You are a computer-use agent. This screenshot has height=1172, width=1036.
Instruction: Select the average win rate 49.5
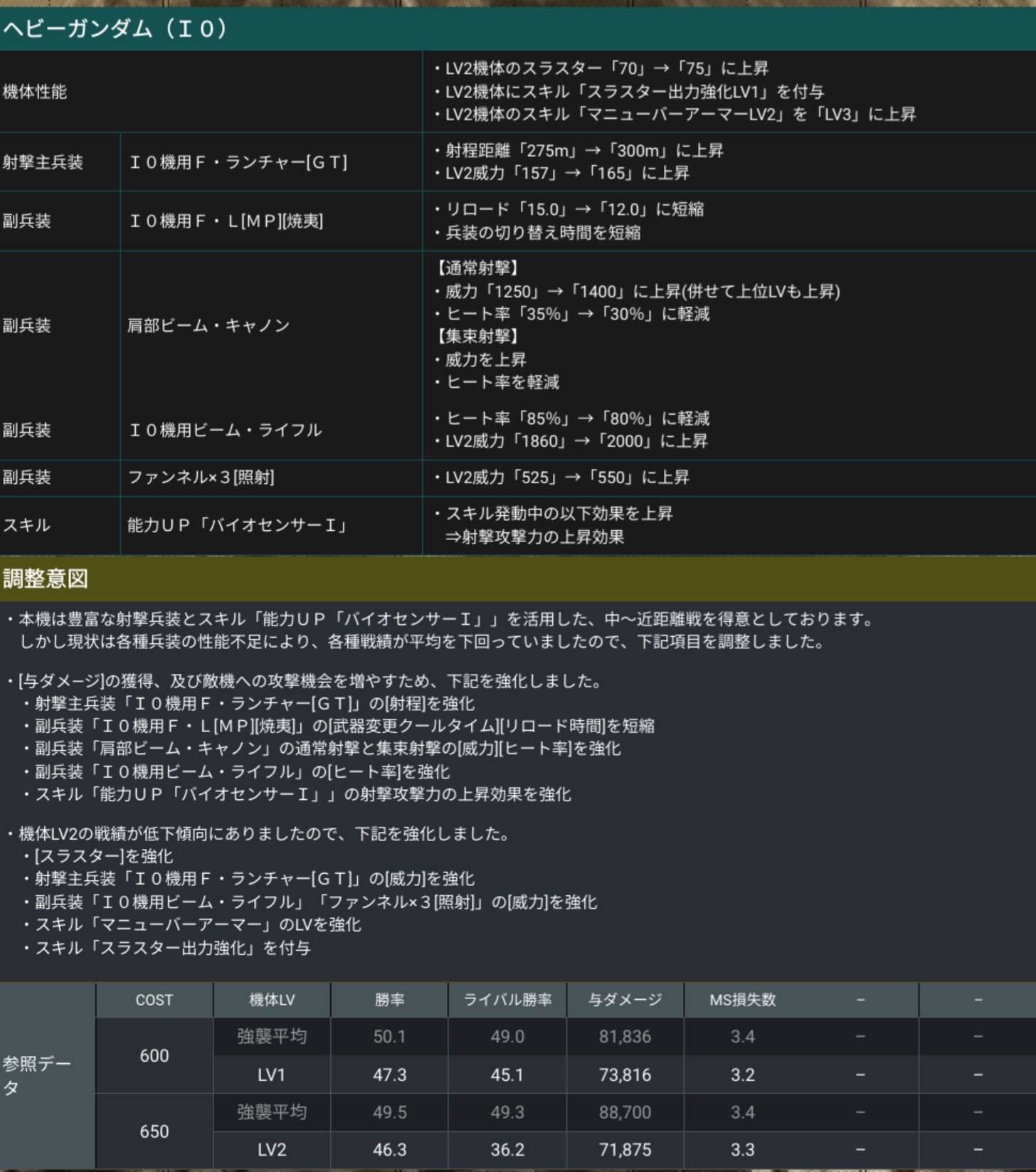pos(390,1112)
